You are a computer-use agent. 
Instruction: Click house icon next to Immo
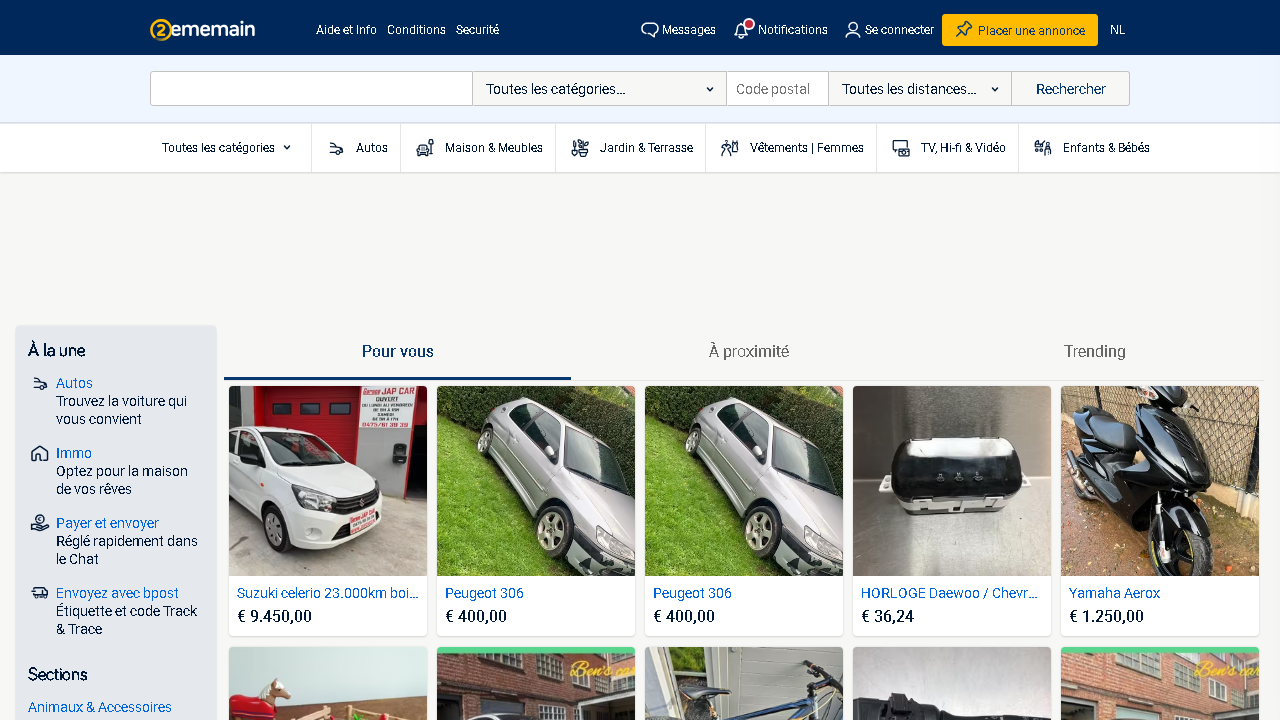pyautogui.click(x=40, y=453)
